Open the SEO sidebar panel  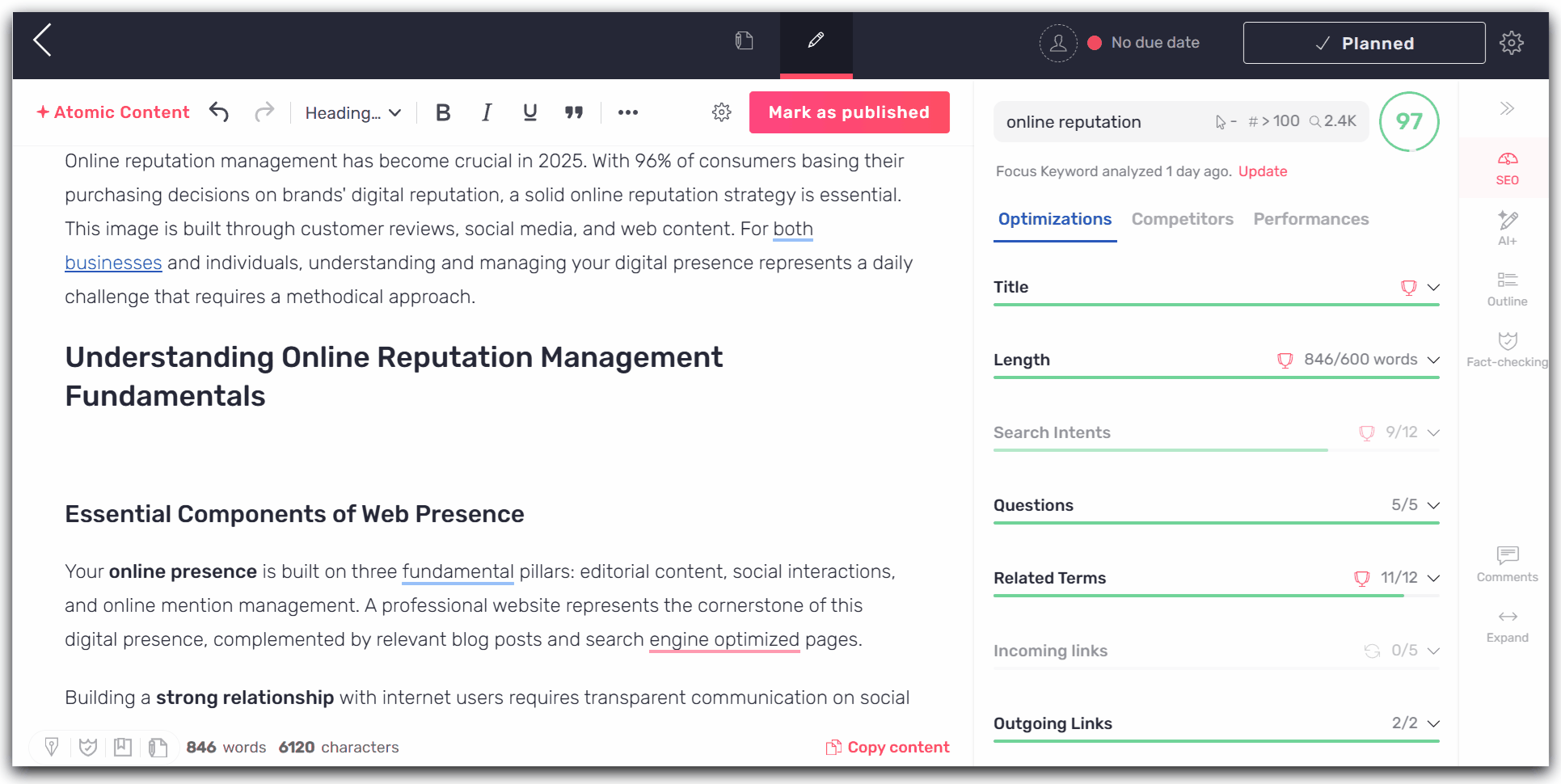tap(1507, 168)
